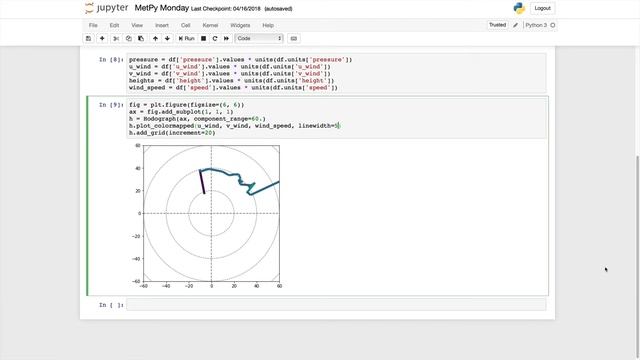Paste cells below icon
Viewport: 640px width, 360px height.
141,38
